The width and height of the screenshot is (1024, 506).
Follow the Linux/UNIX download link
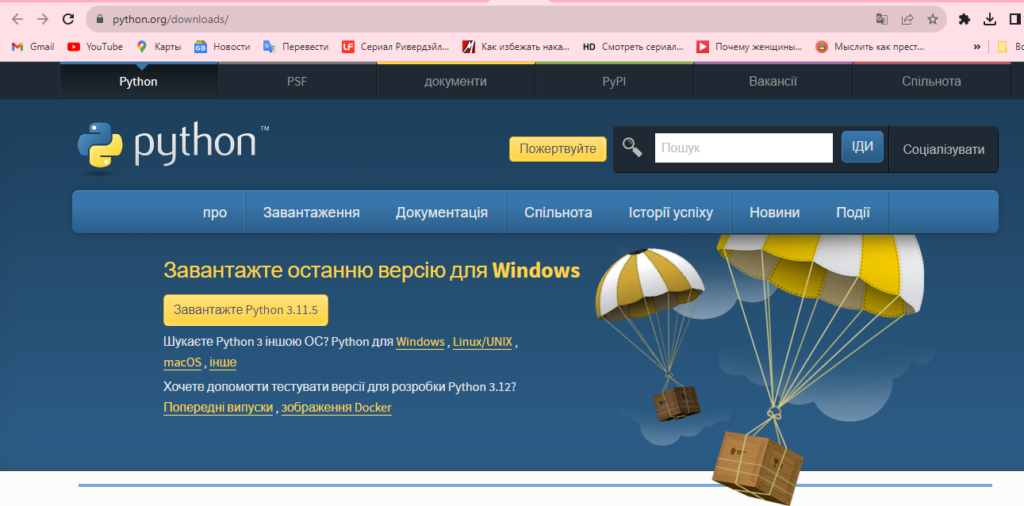pos(482,342)
